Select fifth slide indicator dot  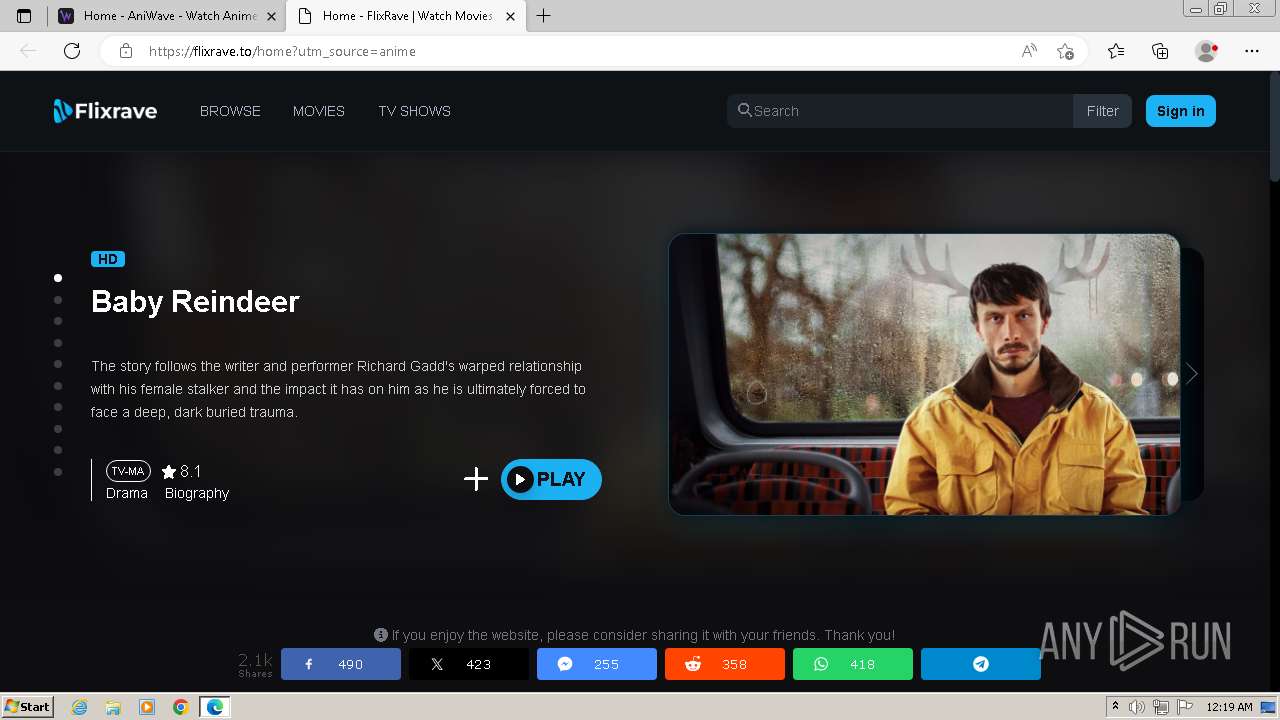[x=58, y=364]
